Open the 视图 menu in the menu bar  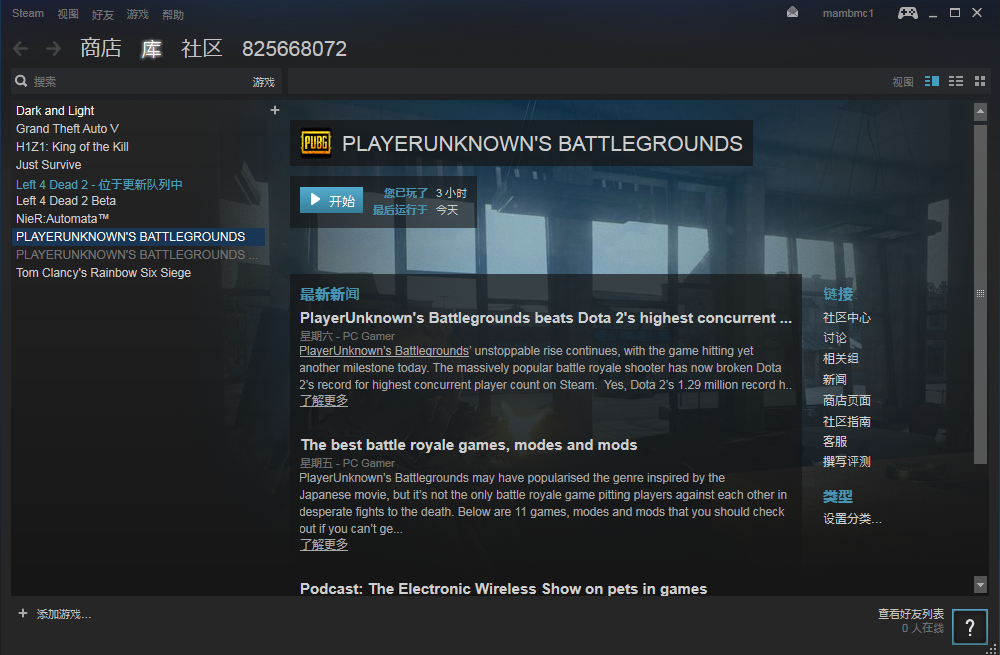[68, 14]
